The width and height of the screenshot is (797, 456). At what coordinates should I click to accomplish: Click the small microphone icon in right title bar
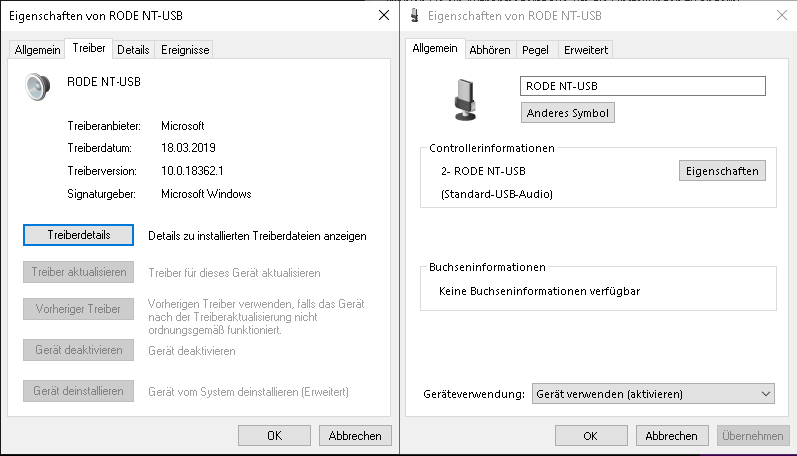coord(415,16)
